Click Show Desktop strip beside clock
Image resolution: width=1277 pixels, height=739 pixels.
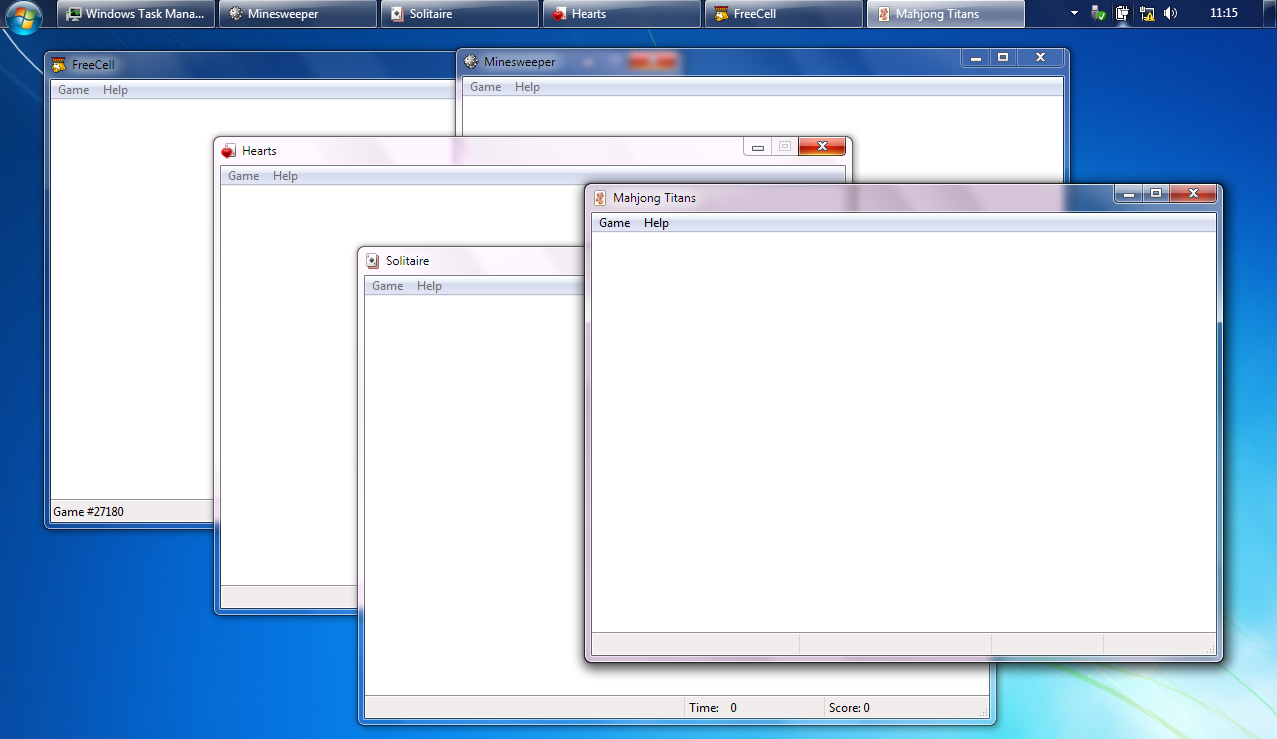[1270, 14]
